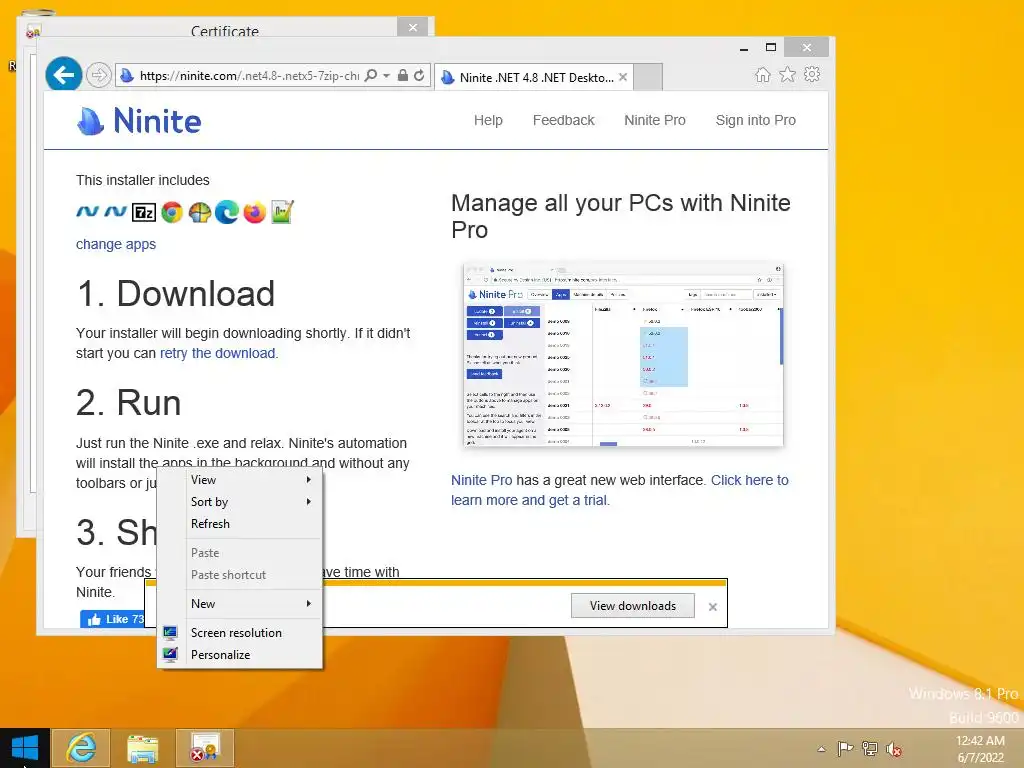This screenshot has height=768, width=1024.
Task: Open the Action Center flag icon
Action: (x=845, y=748)
